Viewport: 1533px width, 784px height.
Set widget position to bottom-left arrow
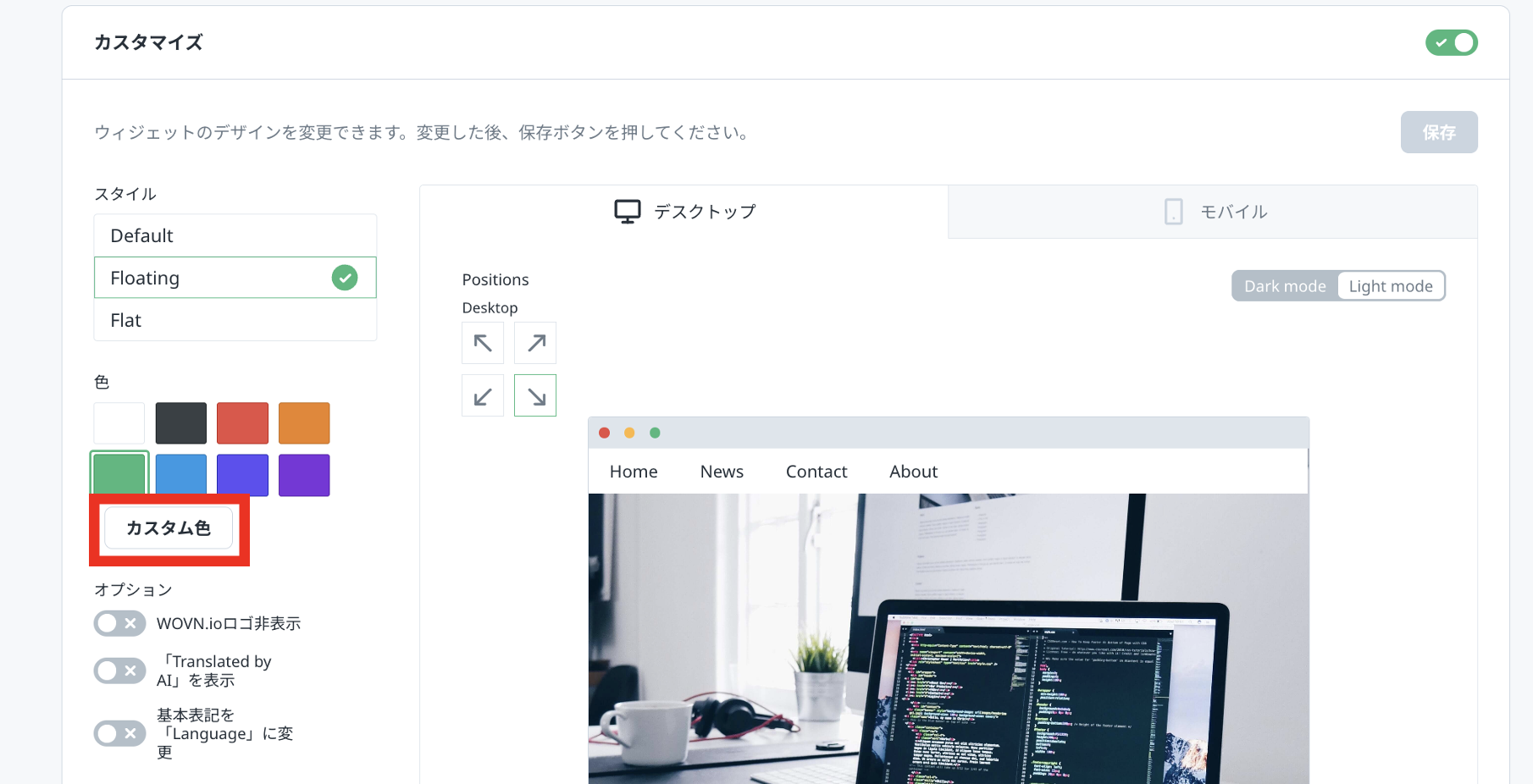[483, 395]
